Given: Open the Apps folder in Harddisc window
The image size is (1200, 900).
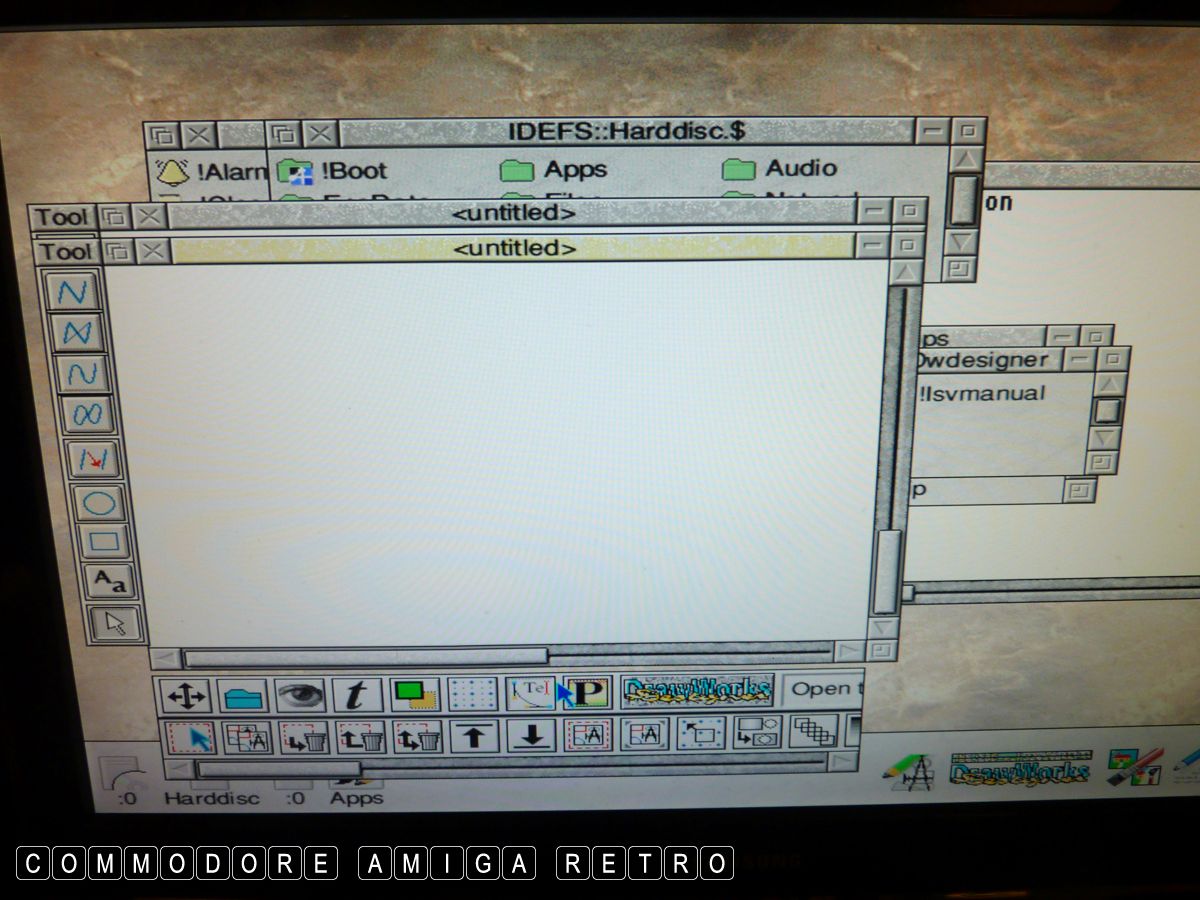Looking at the screenshot, I should tap(556, 171).
